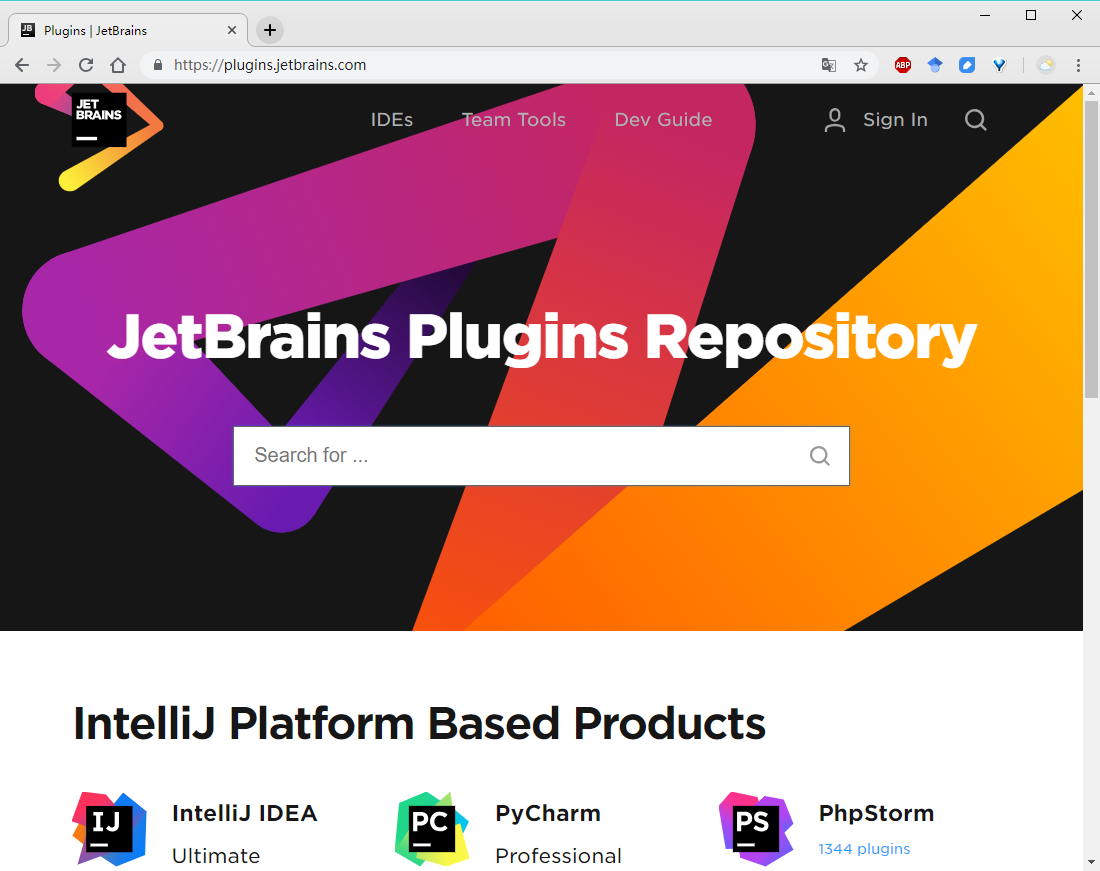Open the IDEs menu in navigation
Image resolution: width=1100 pixels, height=871 pixels.
(391, 120)
